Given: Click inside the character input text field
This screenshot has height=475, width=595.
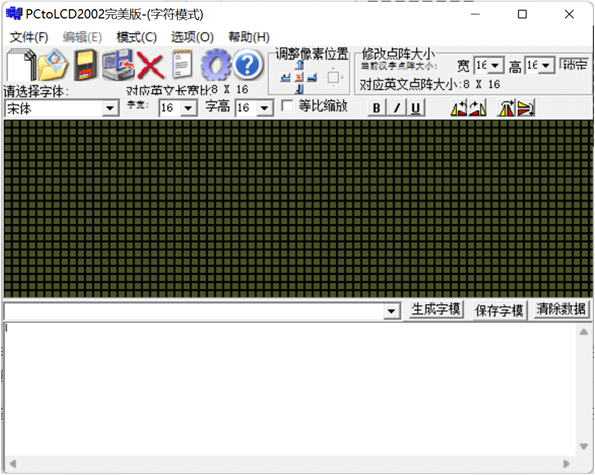Looking at the screenshot, I should (x=194, y=312).
